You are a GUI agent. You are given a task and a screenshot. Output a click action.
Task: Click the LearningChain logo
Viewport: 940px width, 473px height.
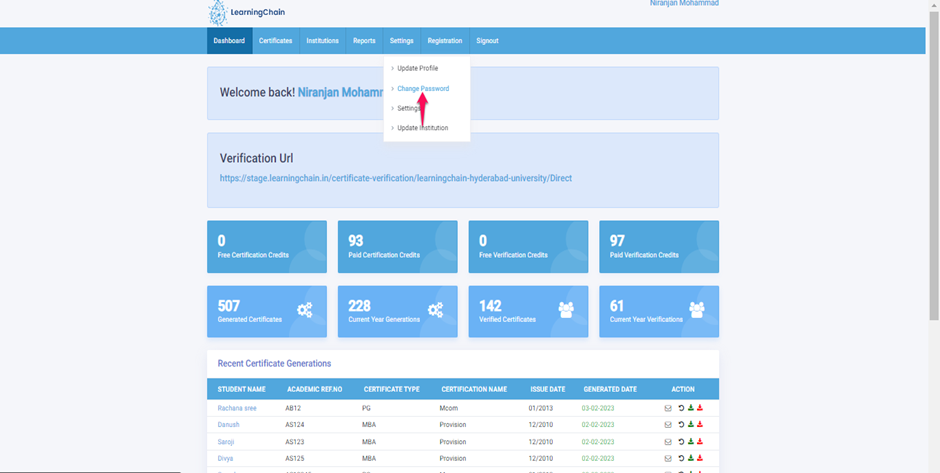(233, 12)
